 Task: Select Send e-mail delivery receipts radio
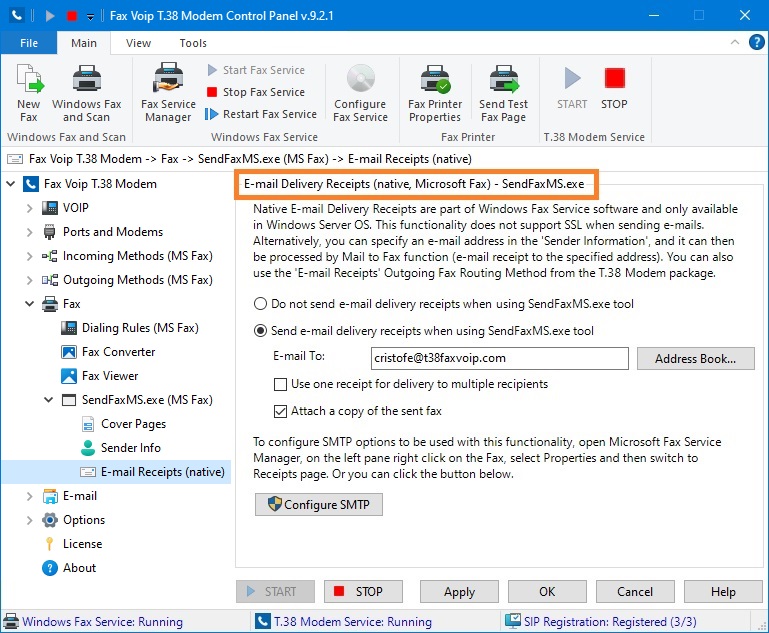click(x=260, y=331)
